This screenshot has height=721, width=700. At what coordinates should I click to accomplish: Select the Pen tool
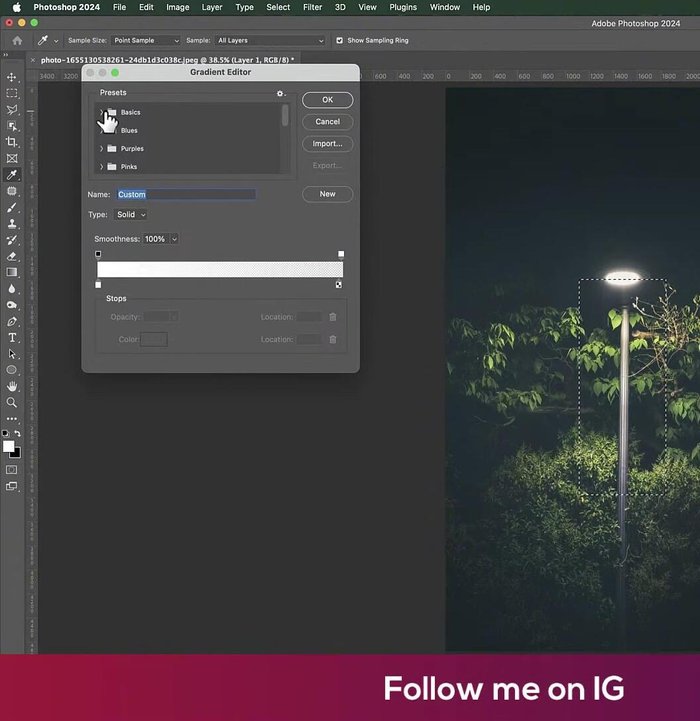(12, 321)
